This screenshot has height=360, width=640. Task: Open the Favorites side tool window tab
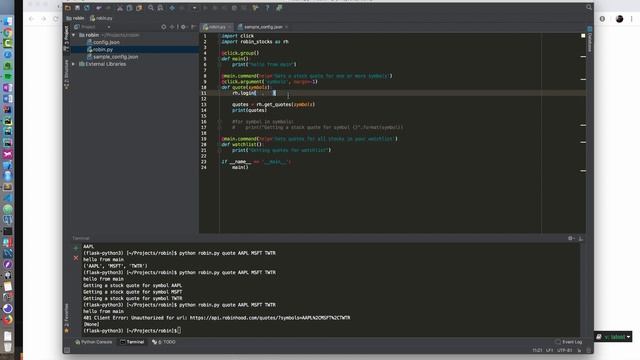(x=67, y=318)
